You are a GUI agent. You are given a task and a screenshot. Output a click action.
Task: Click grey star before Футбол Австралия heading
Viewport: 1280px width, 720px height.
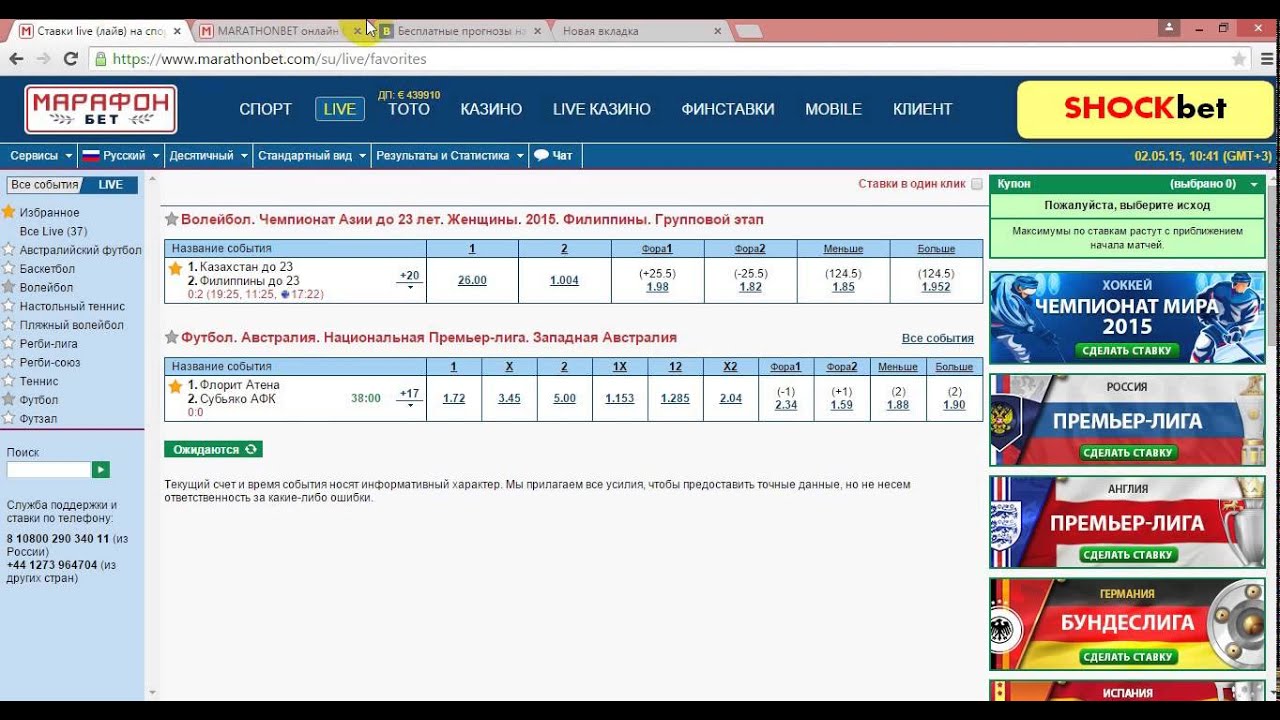pos(172,337)
